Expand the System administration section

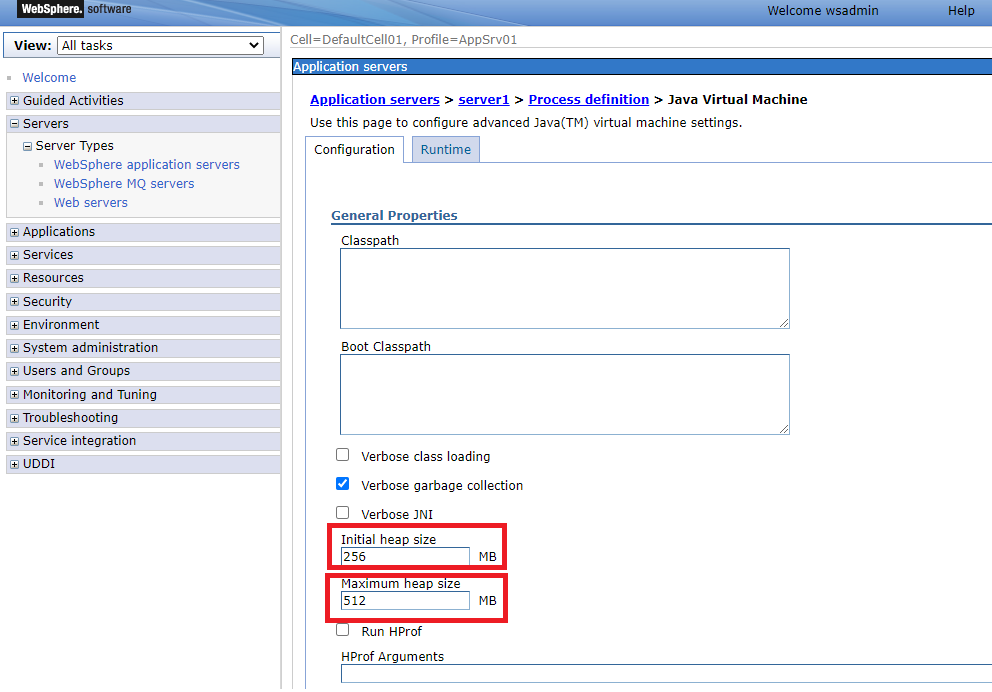tap(15, 348)
